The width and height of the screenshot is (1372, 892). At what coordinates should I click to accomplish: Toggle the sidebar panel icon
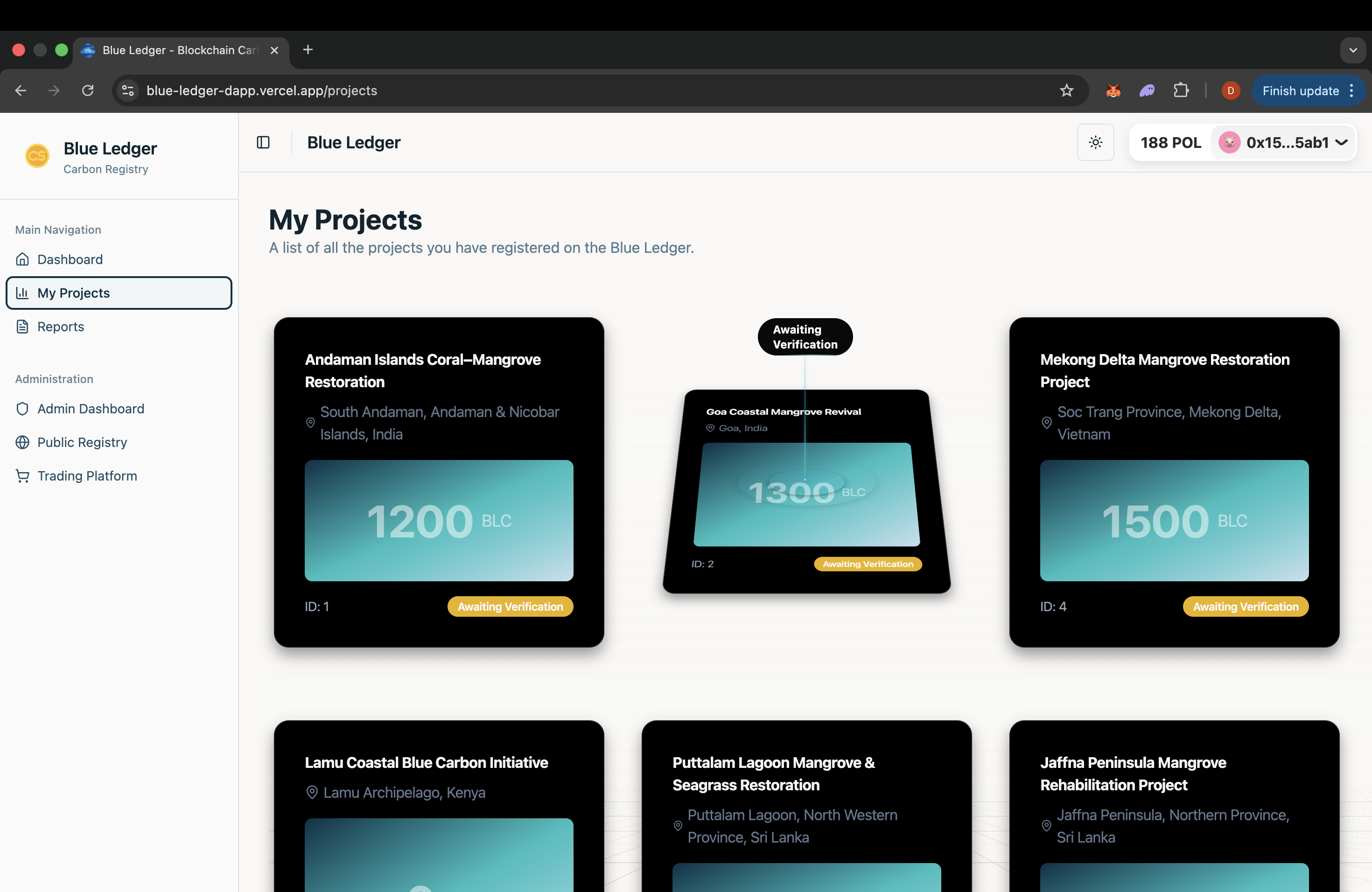tap(263, 142)
